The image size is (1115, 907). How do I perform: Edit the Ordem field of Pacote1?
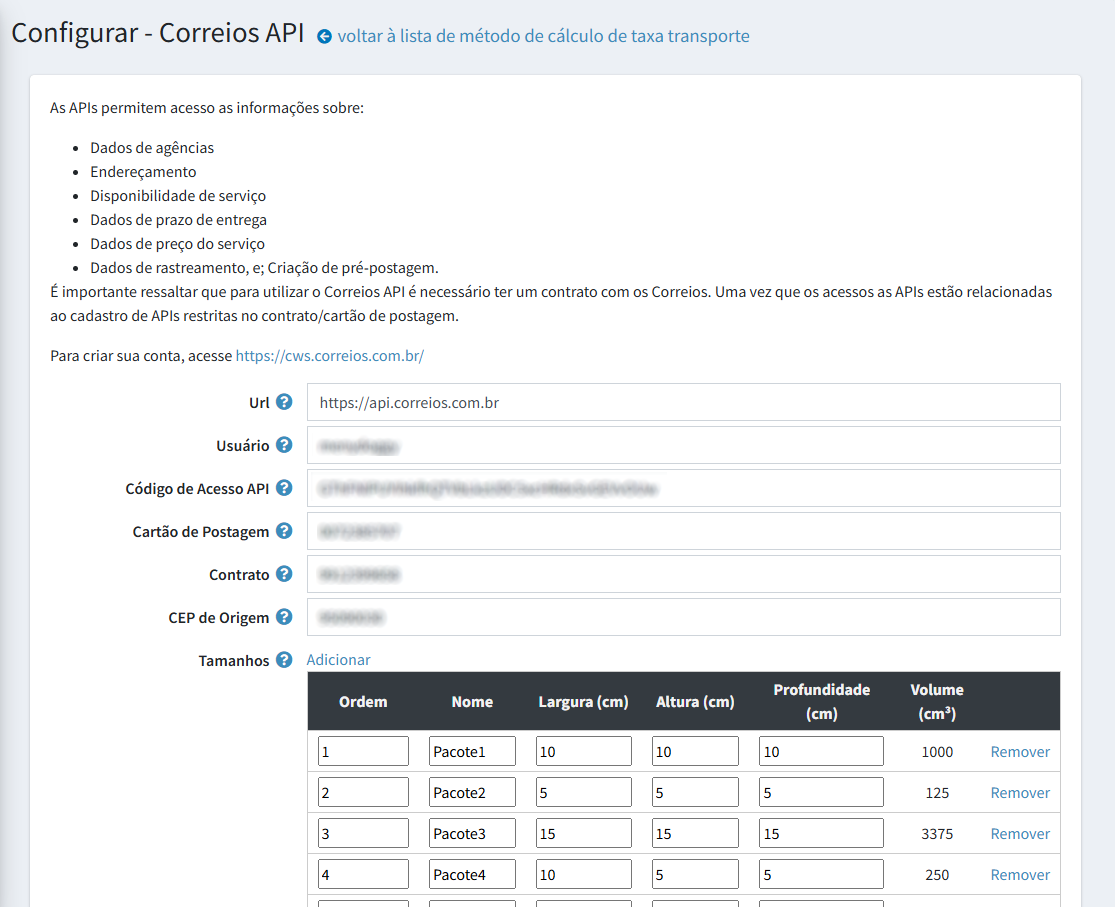coord(363,751)
